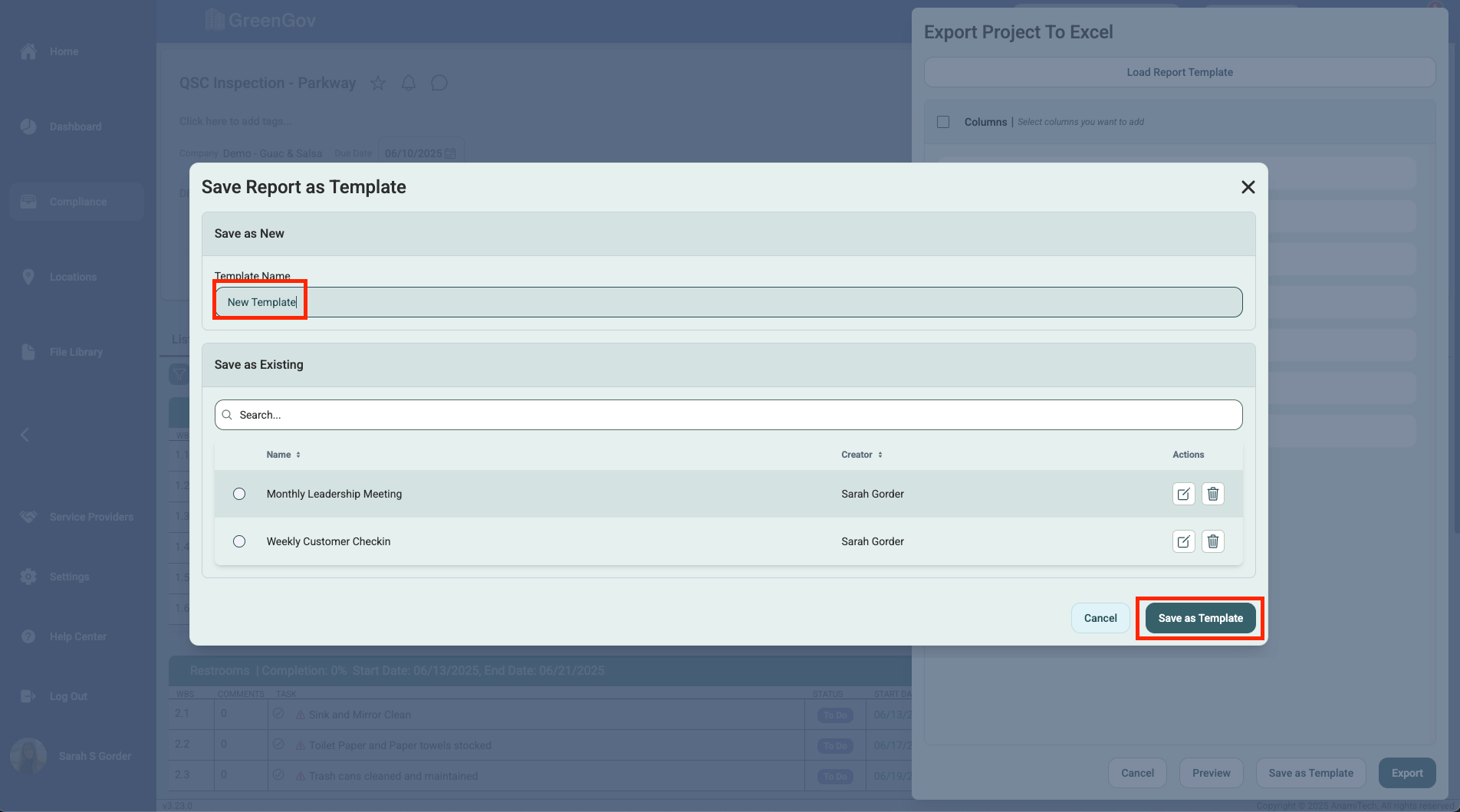Select the Weekly Customer Checkin radio button
1460x812 pixels.
239,541
